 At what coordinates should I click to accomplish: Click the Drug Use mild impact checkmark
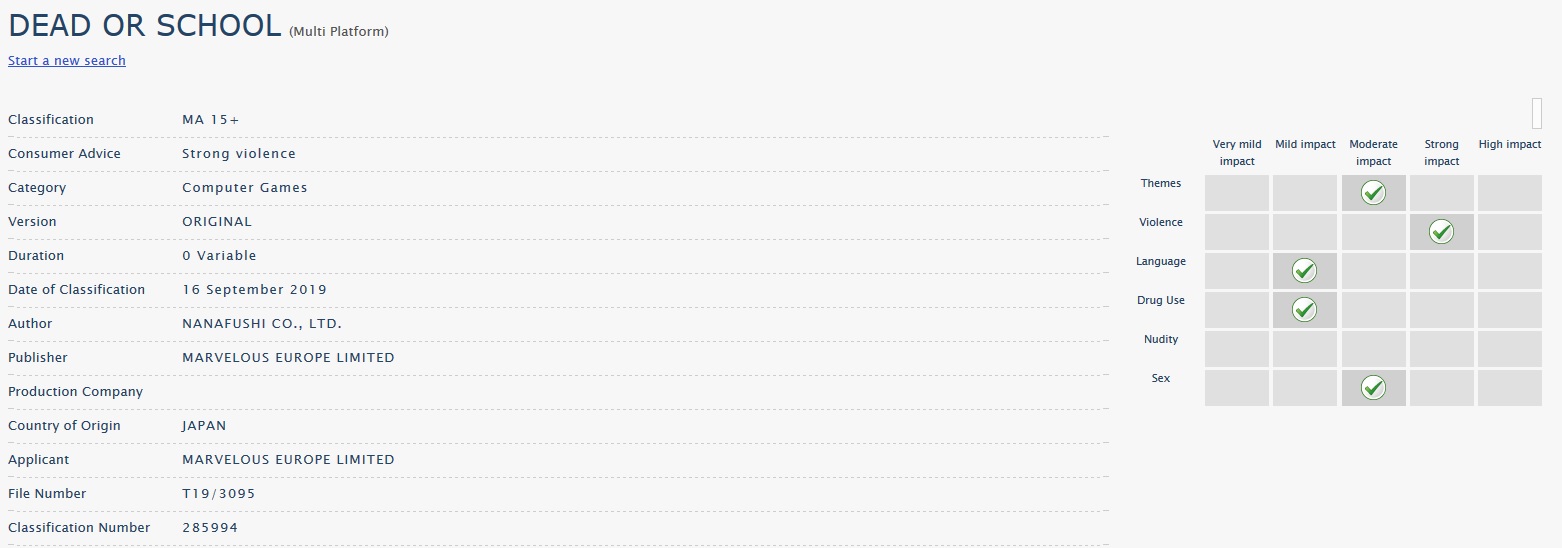pyautogui.click(x=1304, y=310)
